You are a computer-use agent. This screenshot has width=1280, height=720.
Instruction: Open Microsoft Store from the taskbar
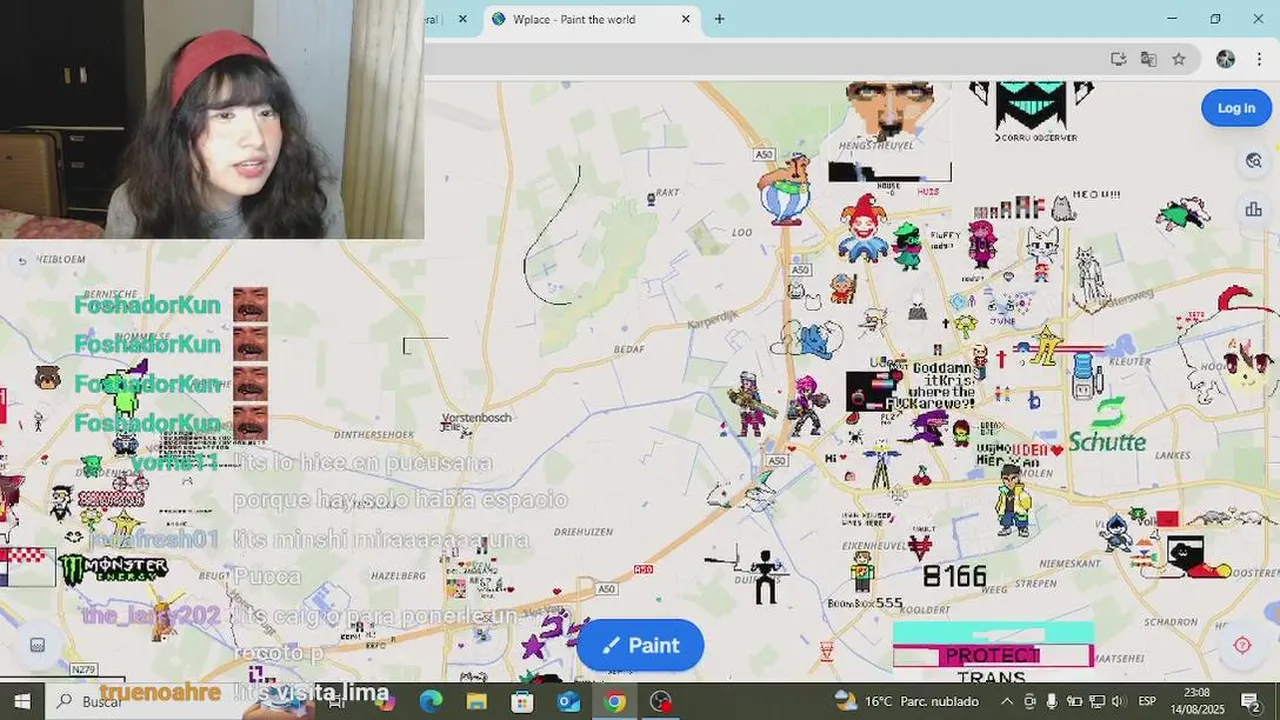523,701
